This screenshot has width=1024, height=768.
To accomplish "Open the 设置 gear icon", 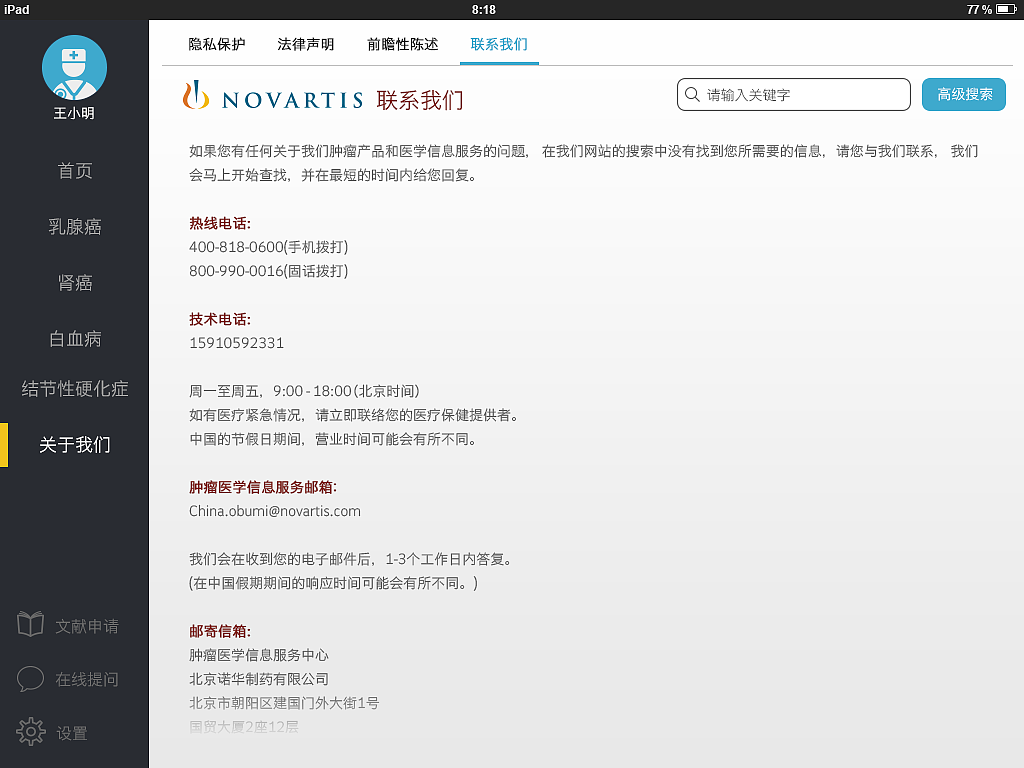I will pos(30,732).
